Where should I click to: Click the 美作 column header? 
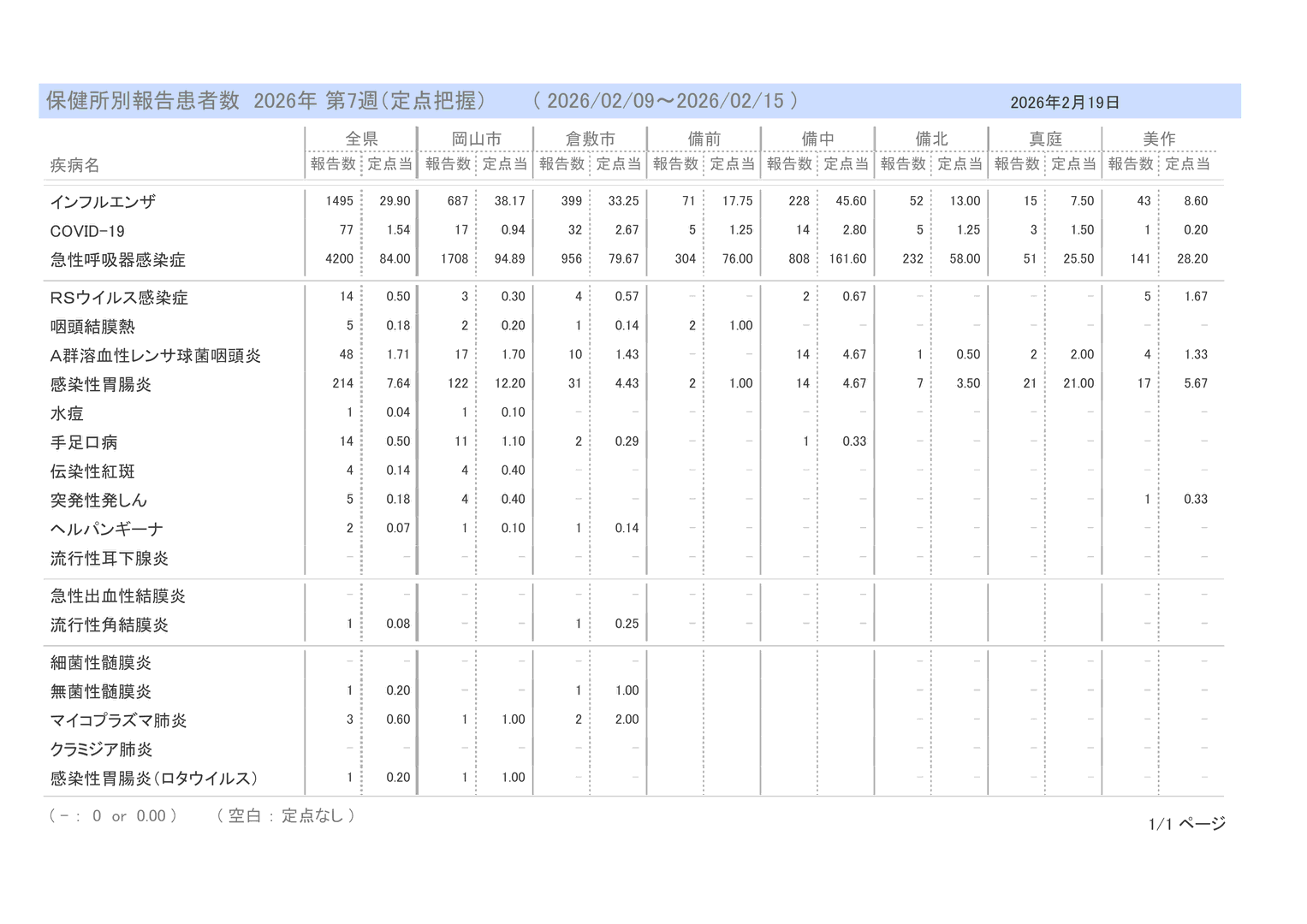(x=1159, y=139)
